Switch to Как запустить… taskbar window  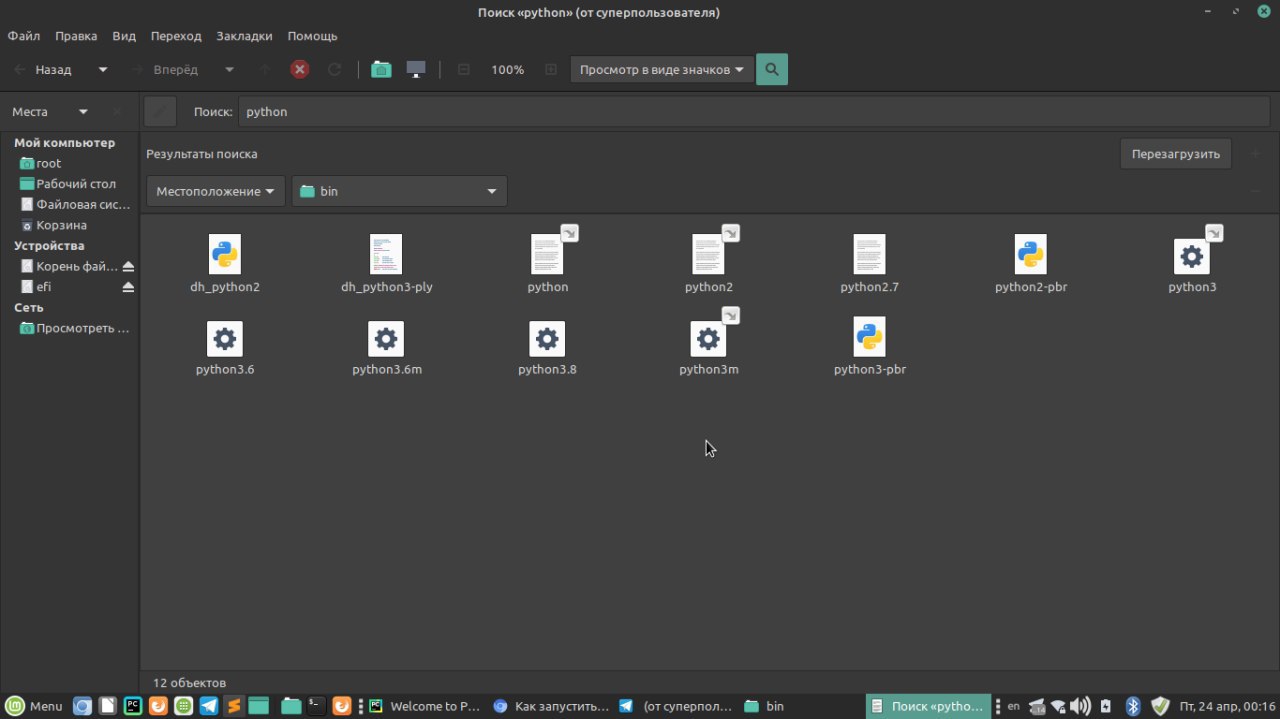(551, 706)
